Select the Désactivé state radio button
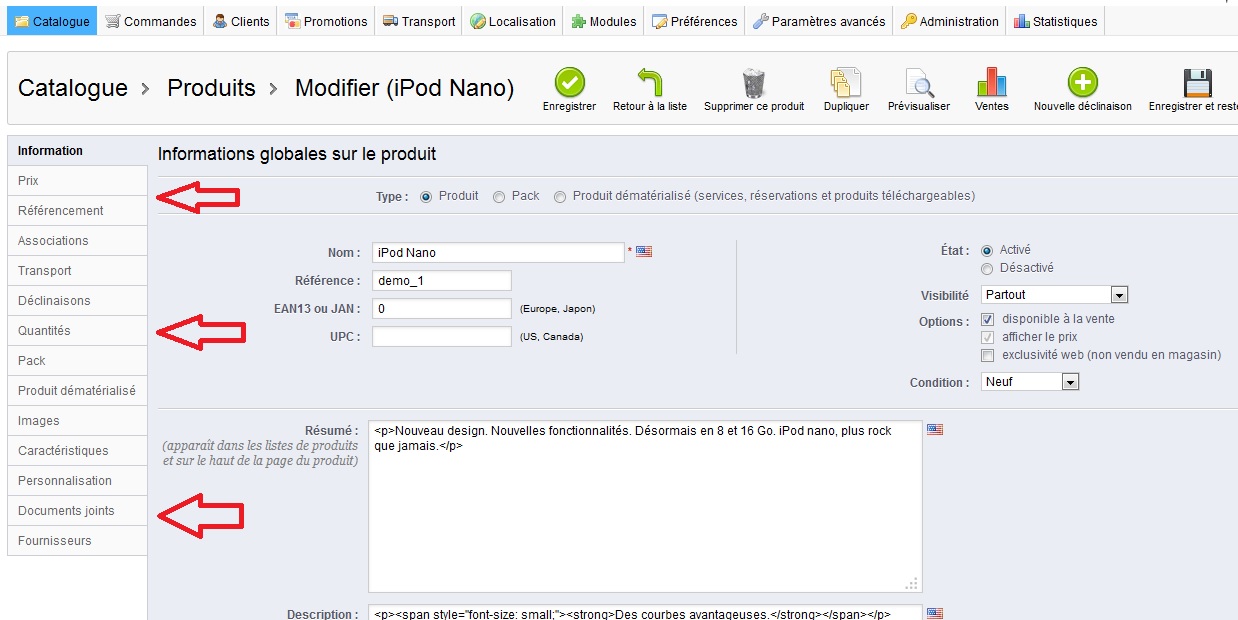This screenshot has width=1238, height=620. coord(987,269)
